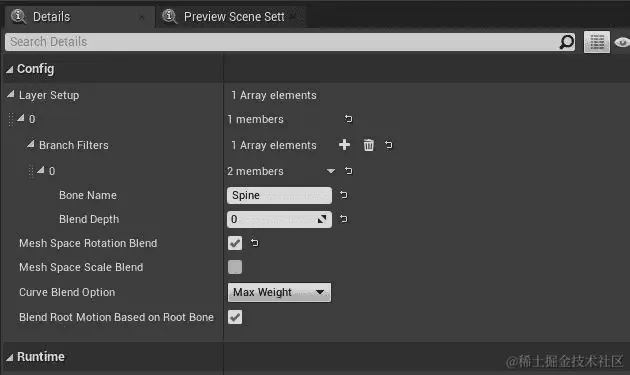The image size is (630, 375).
Task: Add a Branch Filters array element
Action: [344, 145]
